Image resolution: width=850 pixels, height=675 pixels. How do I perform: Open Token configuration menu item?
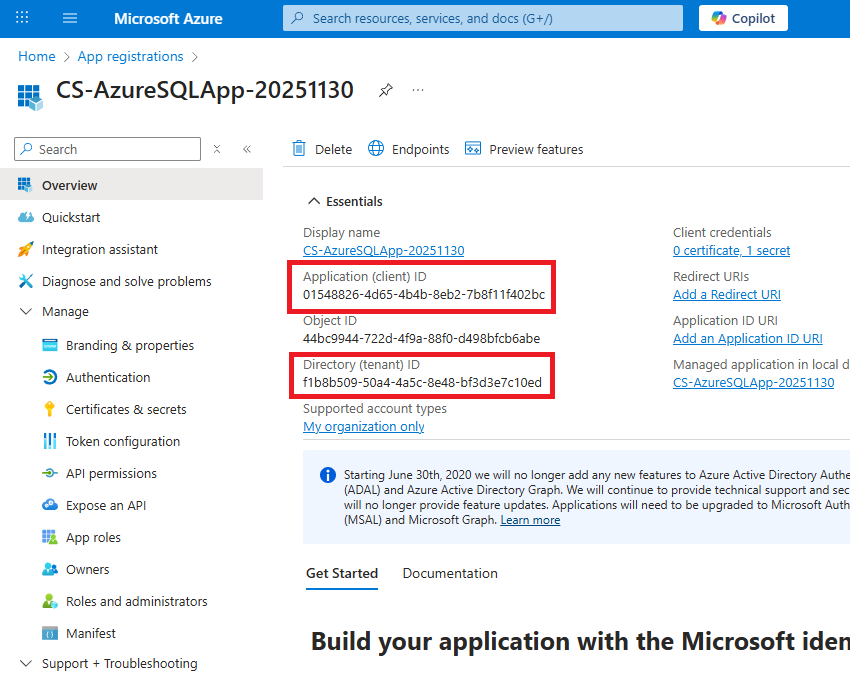(x=122, y=441)
